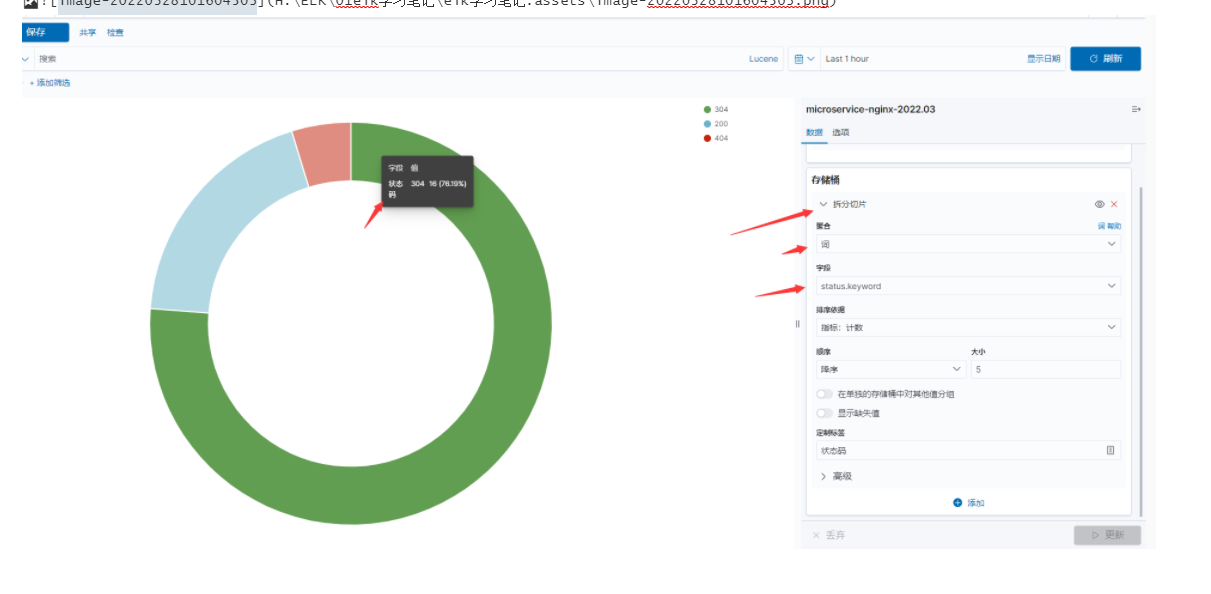
Task: Click the search query input field
Action: pyautogui.click(x=390, y=59)
